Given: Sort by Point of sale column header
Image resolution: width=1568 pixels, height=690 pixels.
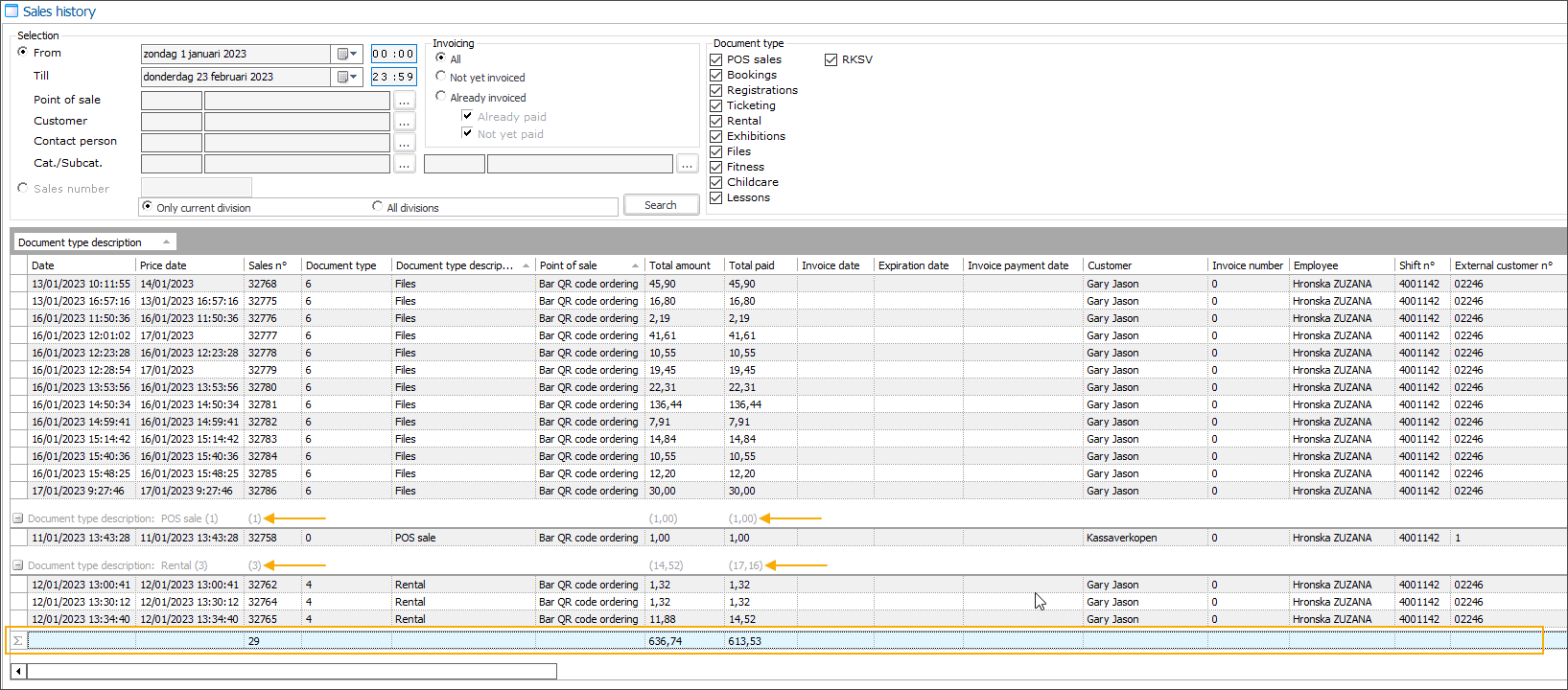Looking at the screenshot, I should (590, 265).
